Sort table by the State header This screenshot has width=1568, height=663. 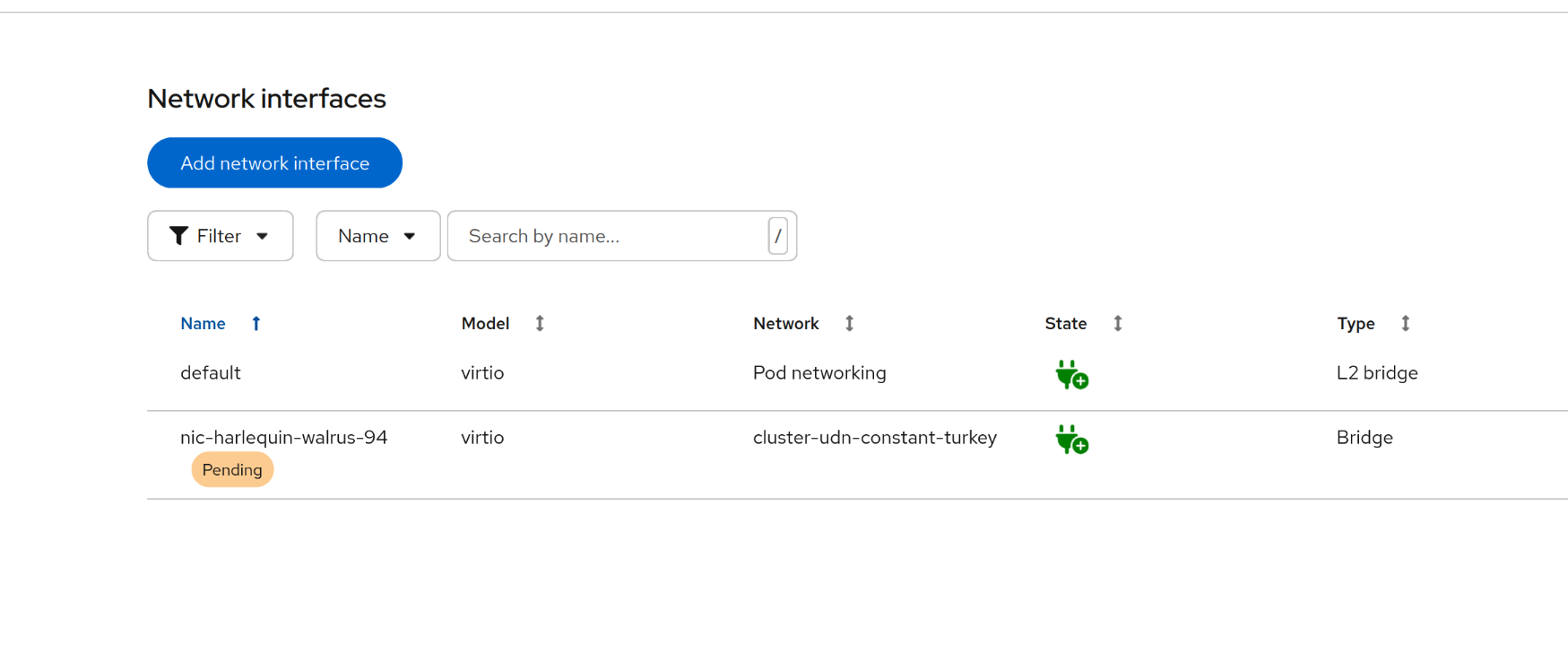coord(1065,324)
